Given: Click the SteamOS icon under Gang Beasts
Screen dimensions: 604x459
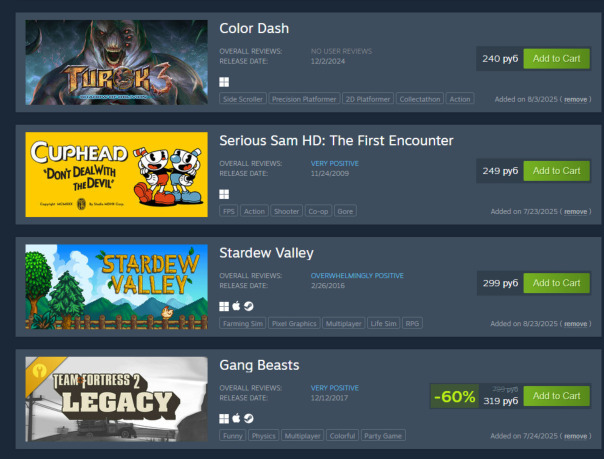Looking at the screenshot, I should click(x=249, y=418).
